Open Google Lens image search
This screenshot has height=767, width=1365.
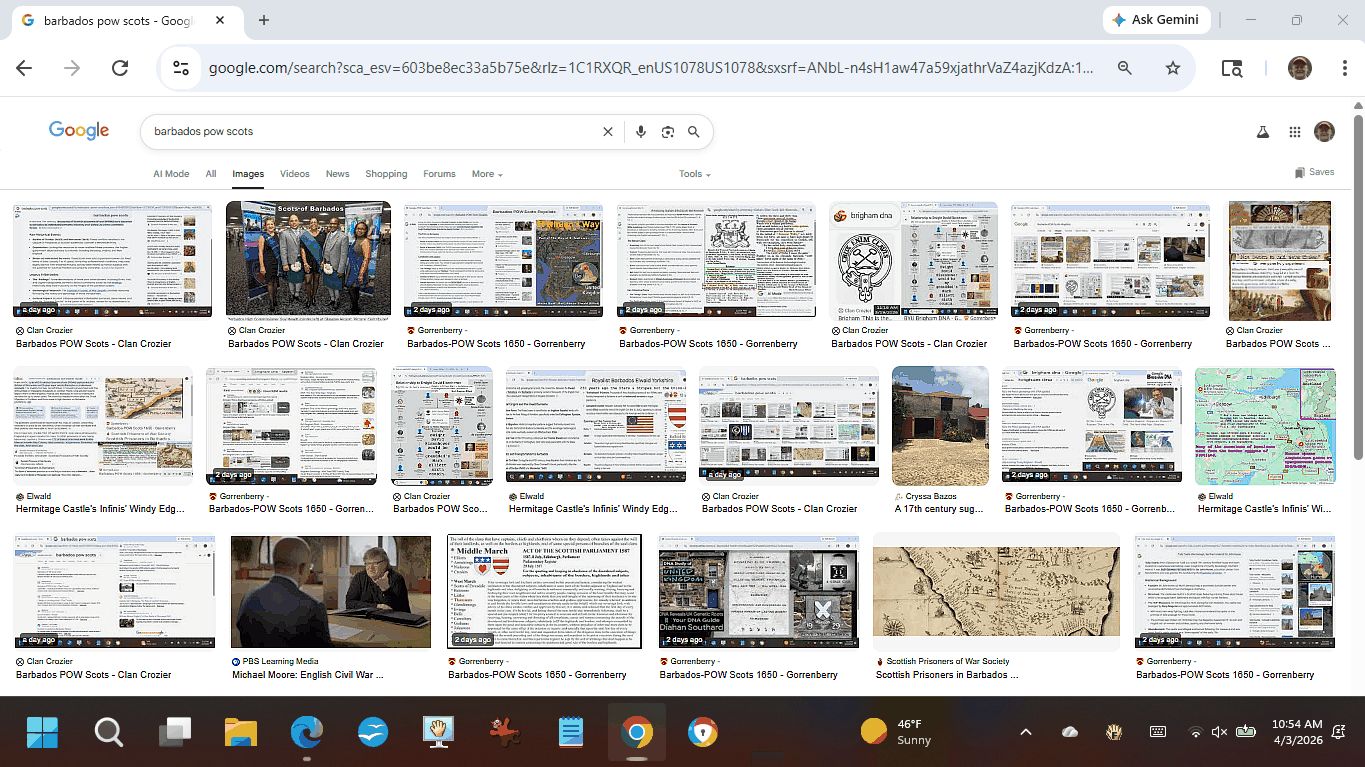[x=667, y=132]
